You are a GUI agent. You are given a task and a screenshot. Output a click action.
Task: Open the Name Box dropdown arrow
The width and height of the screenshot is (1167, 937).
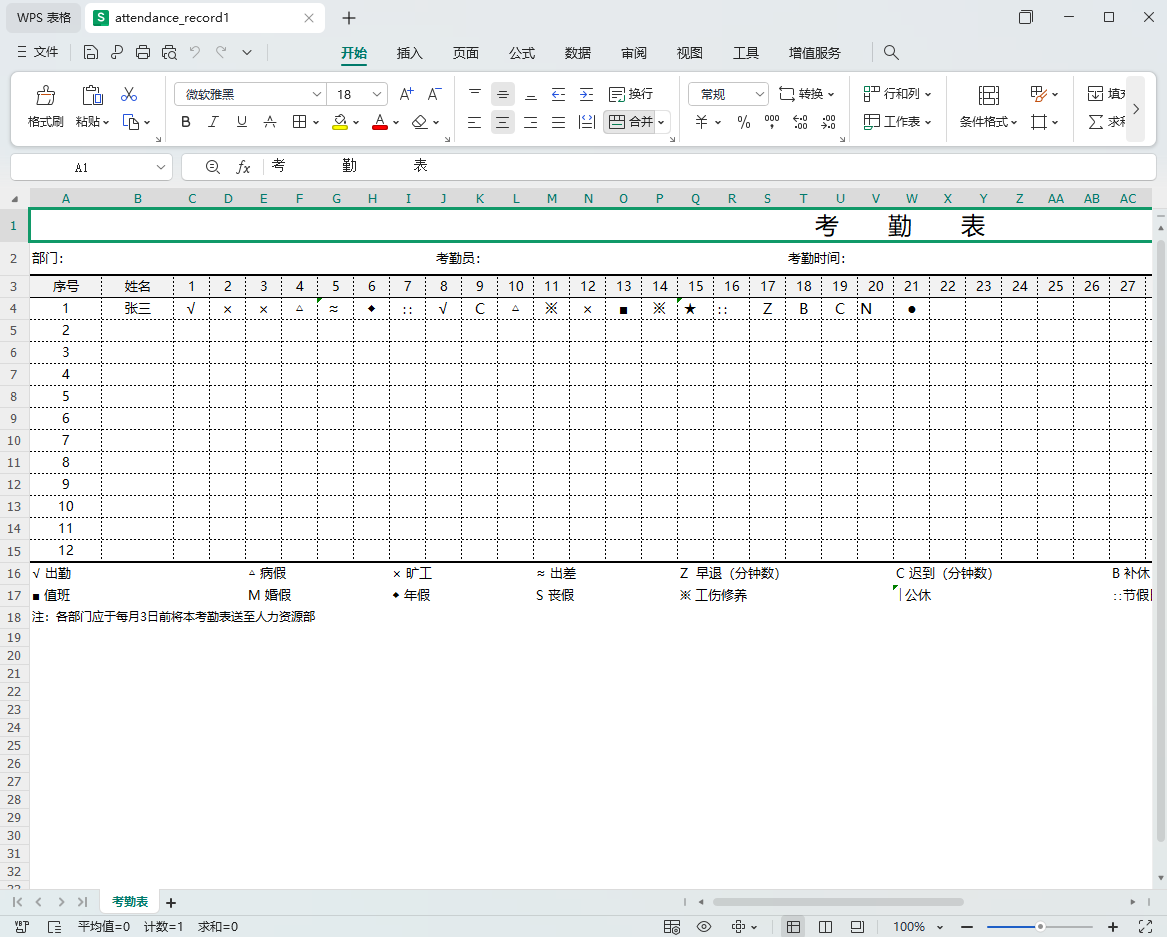[161, 167]
